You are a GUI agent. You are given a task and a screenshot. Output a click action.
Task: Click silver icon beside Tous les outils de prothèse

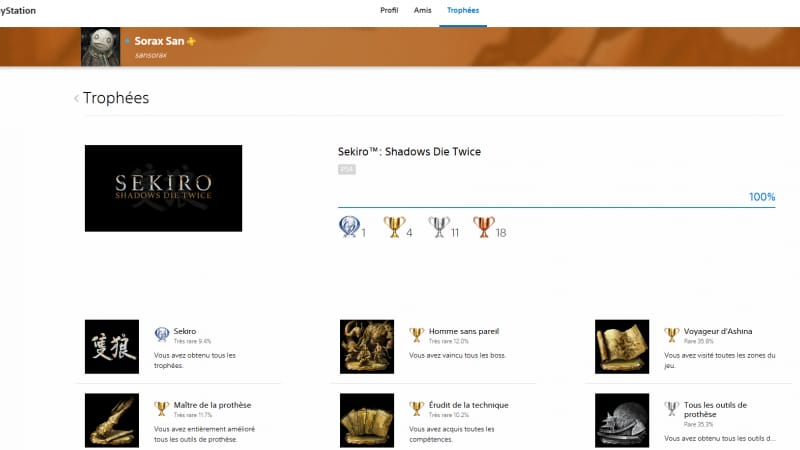click(x=672, y=408)
